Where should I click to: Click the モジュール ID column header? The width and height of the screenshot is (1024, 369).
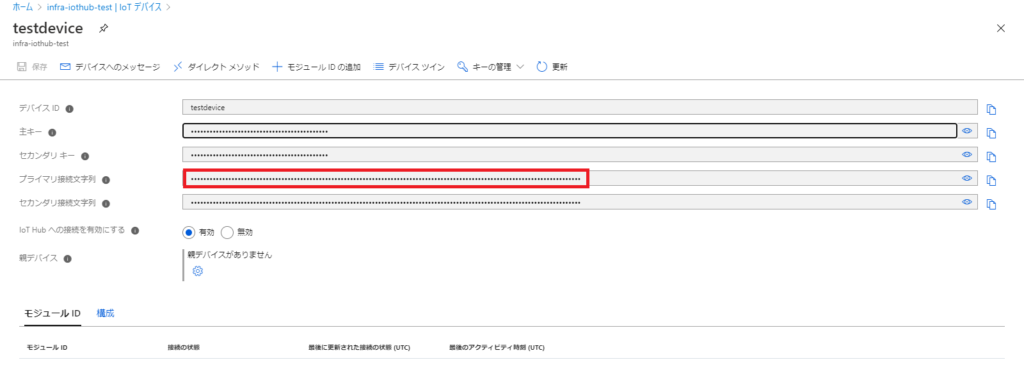point(47,347)
